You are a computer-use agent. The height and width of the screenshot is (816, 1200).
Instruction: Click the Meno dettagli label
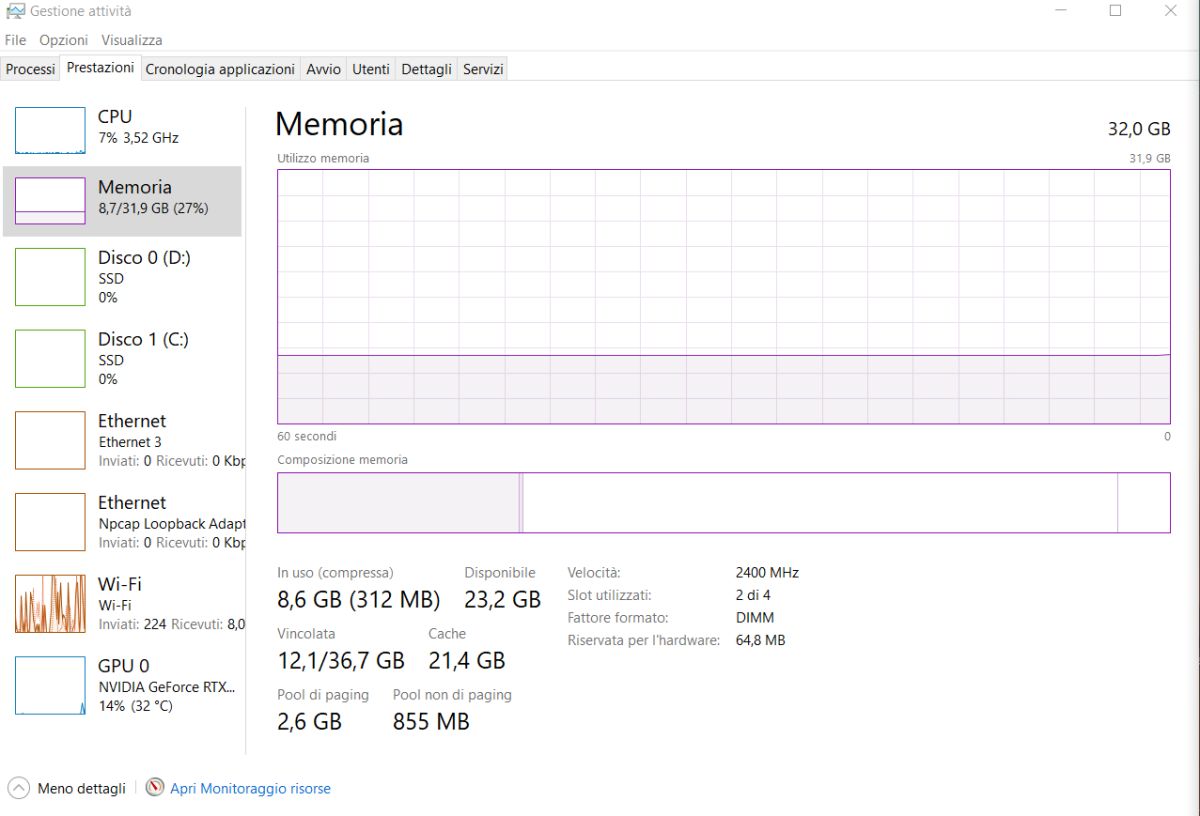point(82,788)
